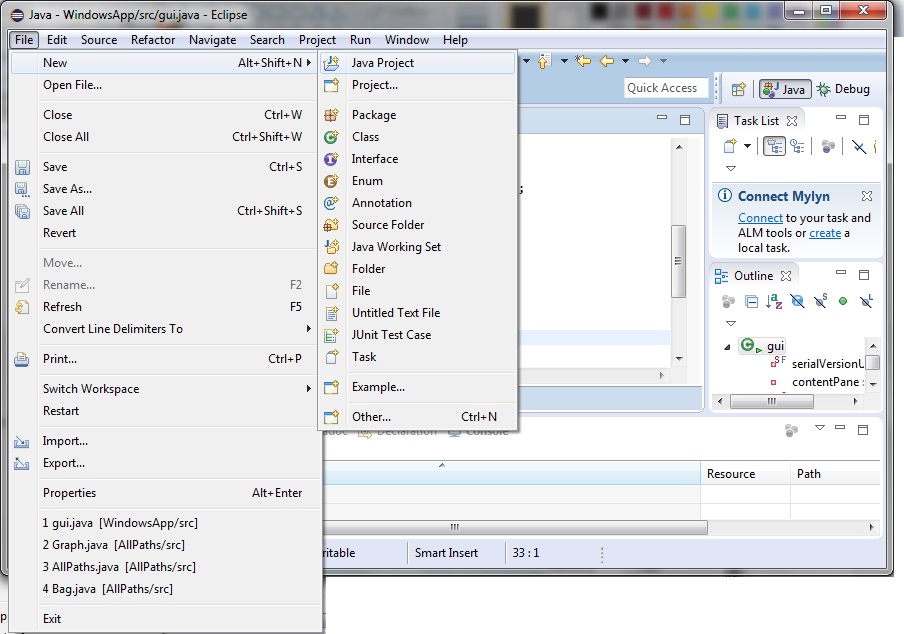
Task: Choose Switch Workspace in File menu
Action: tap(91, 389)
